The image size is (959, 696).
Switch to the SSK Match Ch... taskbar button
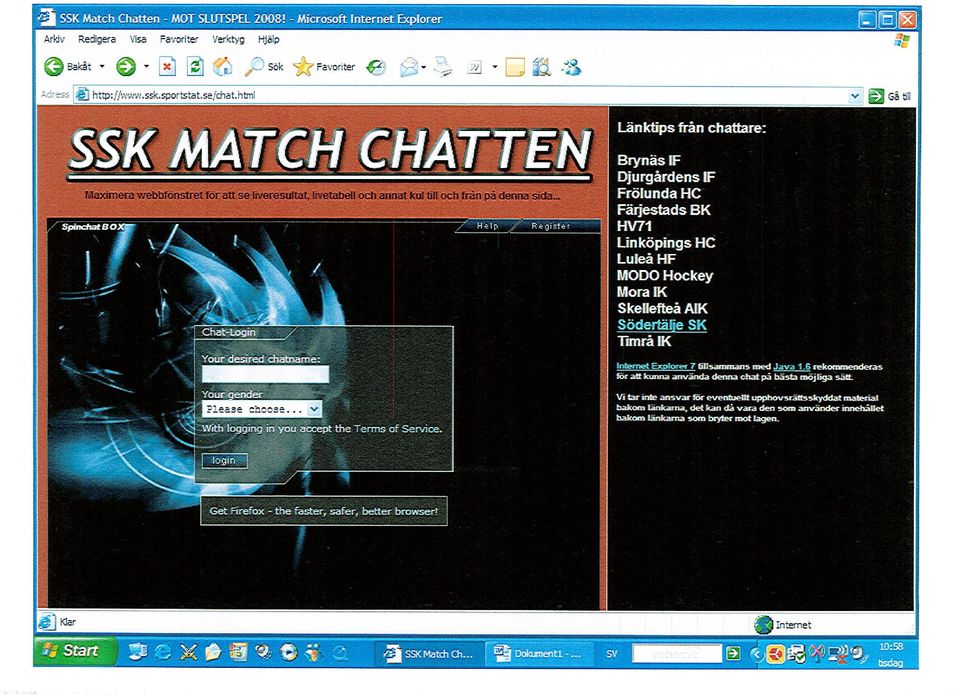(x=428, y=654)
